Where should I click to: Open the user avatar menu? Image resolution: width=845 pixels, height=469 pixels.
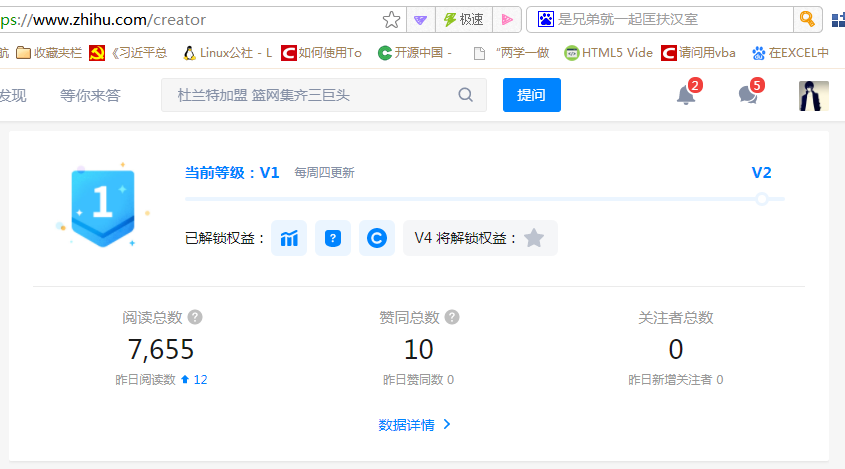pos(813,96)
